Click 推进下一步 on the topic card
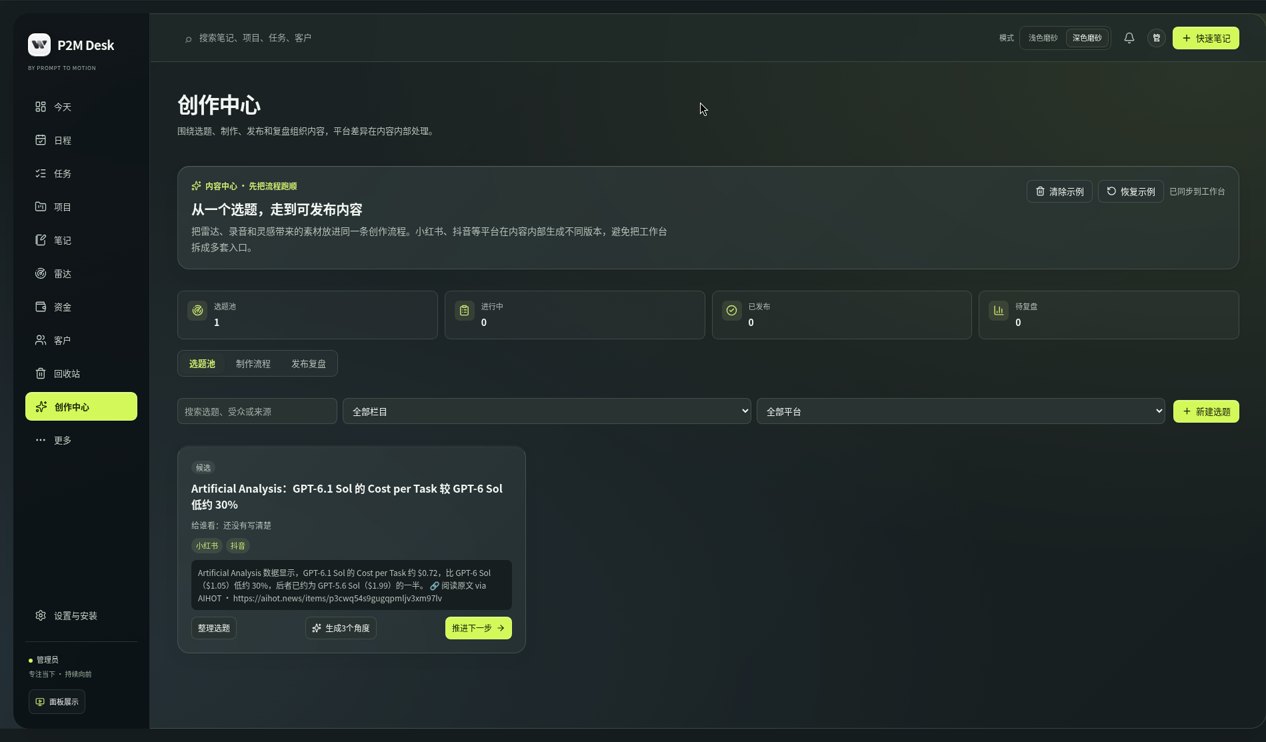 tap(478, 628)
